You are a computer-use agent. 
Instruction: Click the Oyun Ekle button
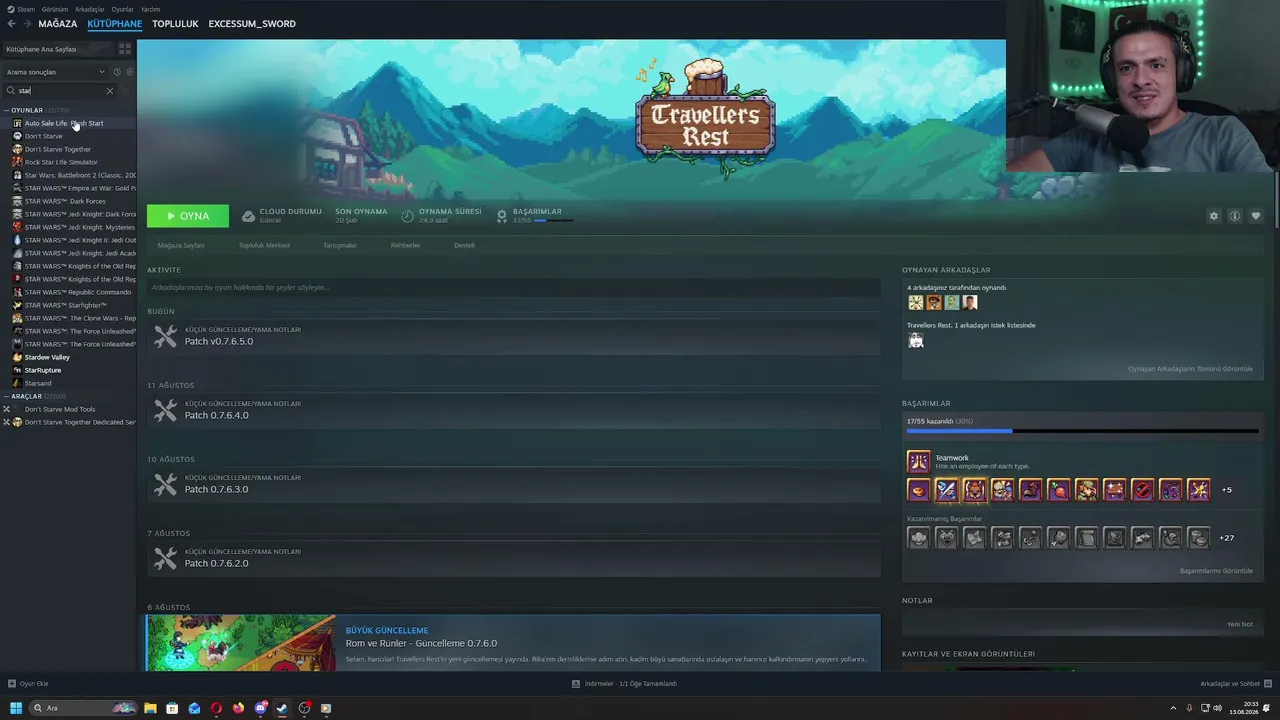[28, 684]
